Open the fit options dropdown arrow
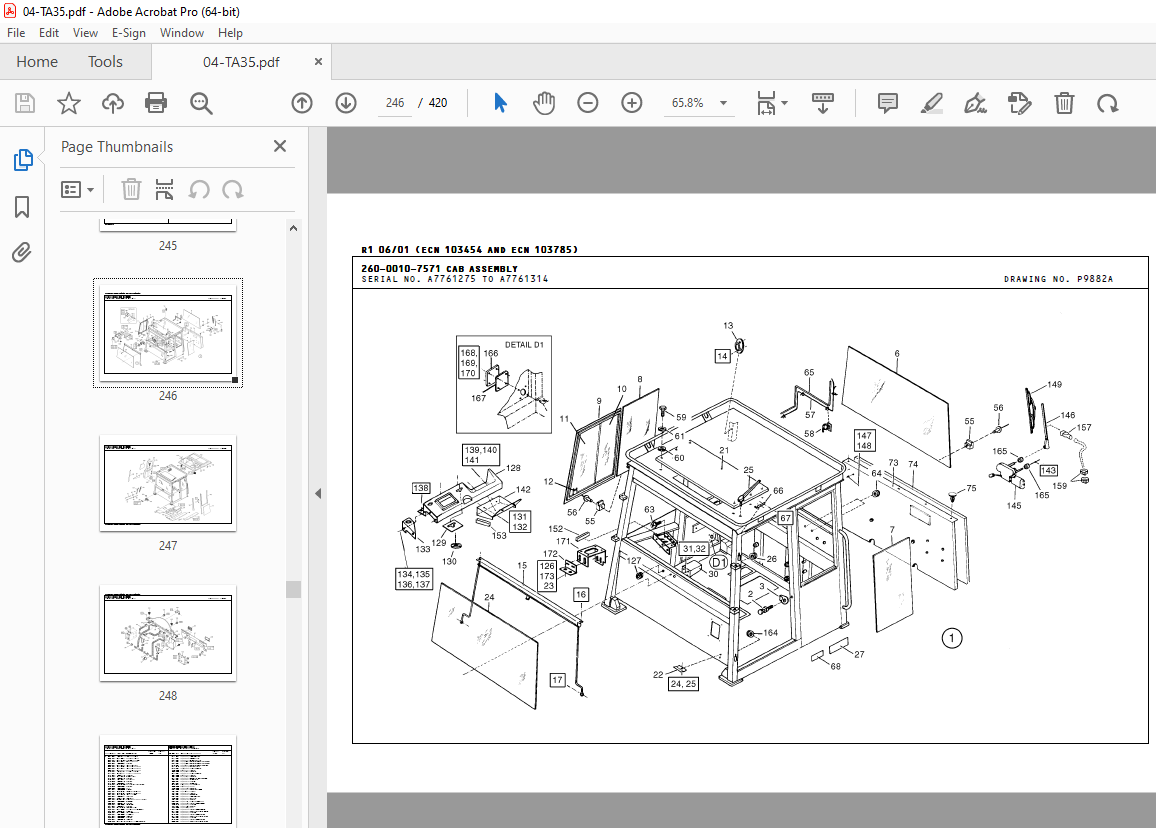The width and height of the screenshot is (1156, 828). point(784,103)
